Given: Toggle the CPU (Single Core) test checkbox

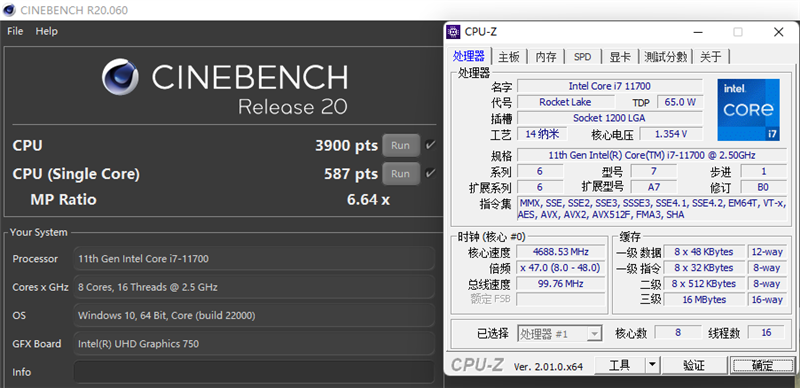Looking at the screenshot, I should [430, 173].
